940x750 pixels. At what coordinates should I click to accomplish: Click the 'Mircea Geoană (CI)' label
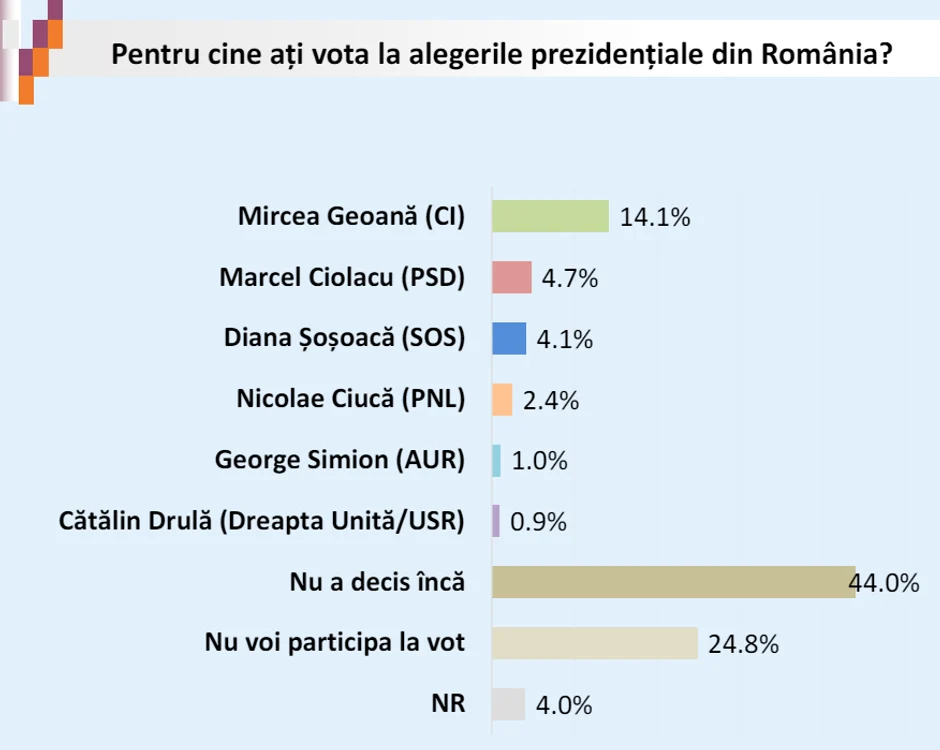point(351,216)
